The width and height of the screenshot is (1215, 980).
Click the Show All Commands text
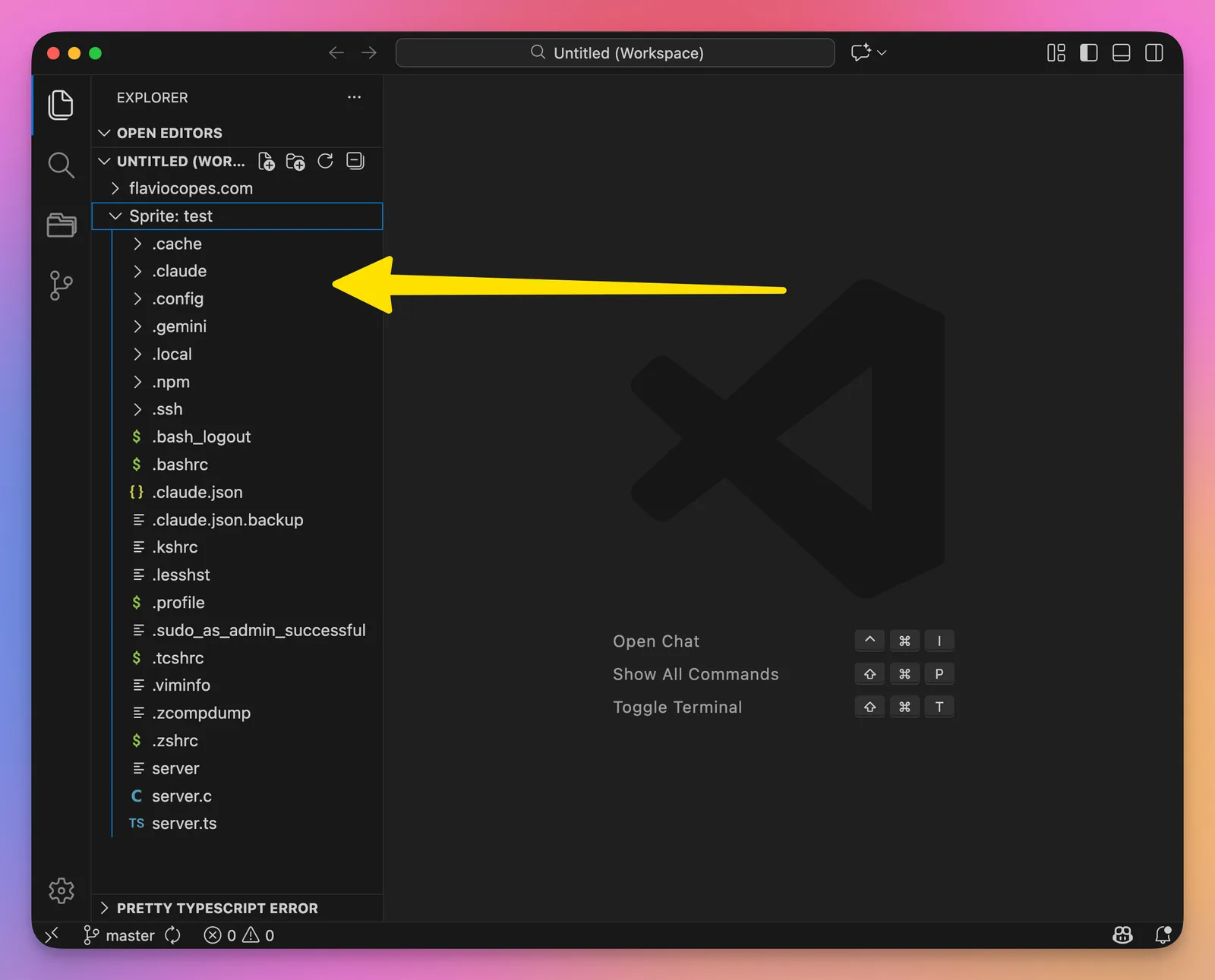696,674
